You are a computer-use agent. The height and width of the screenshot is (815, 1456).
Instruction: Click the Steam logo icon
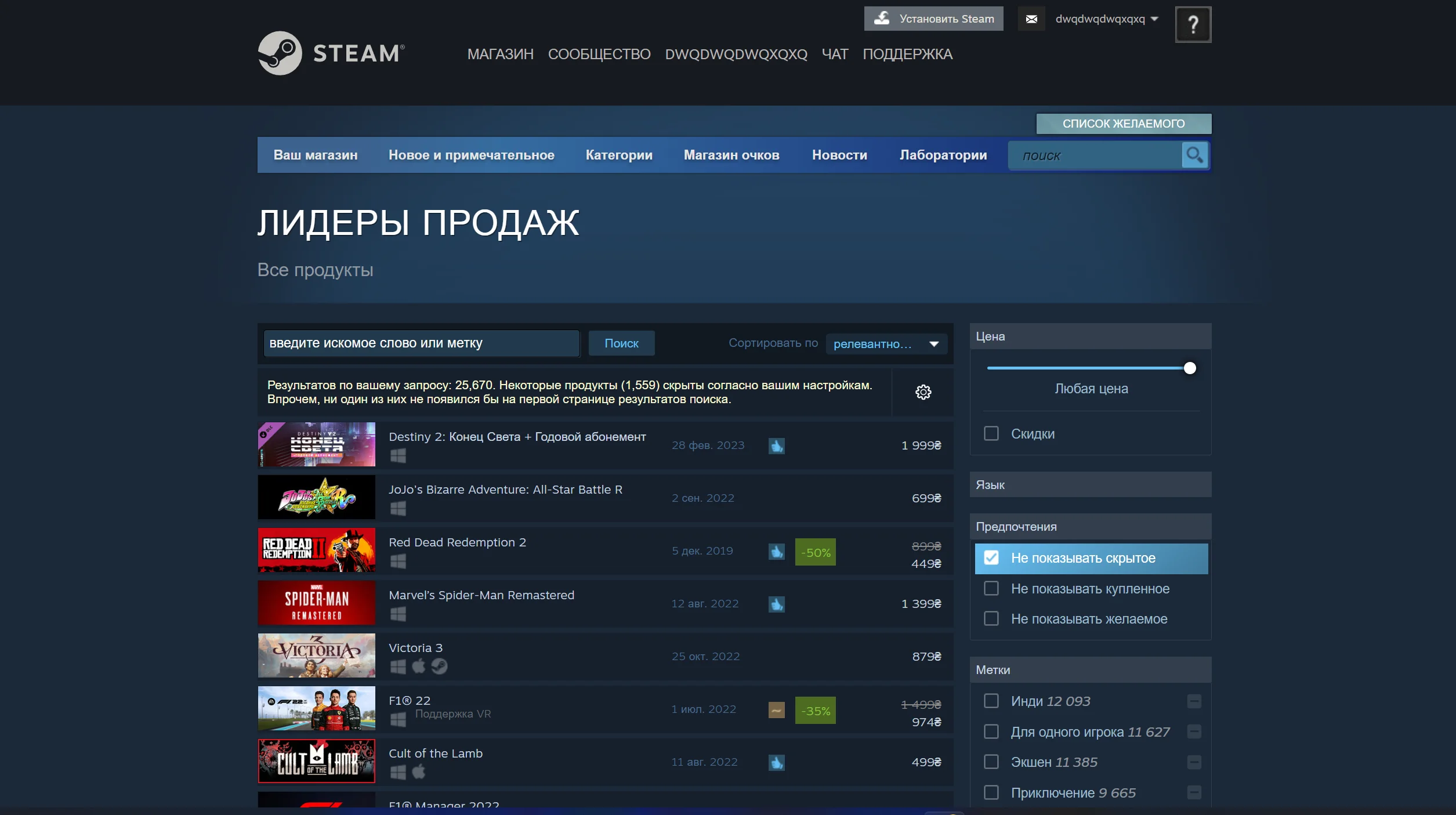280,53
